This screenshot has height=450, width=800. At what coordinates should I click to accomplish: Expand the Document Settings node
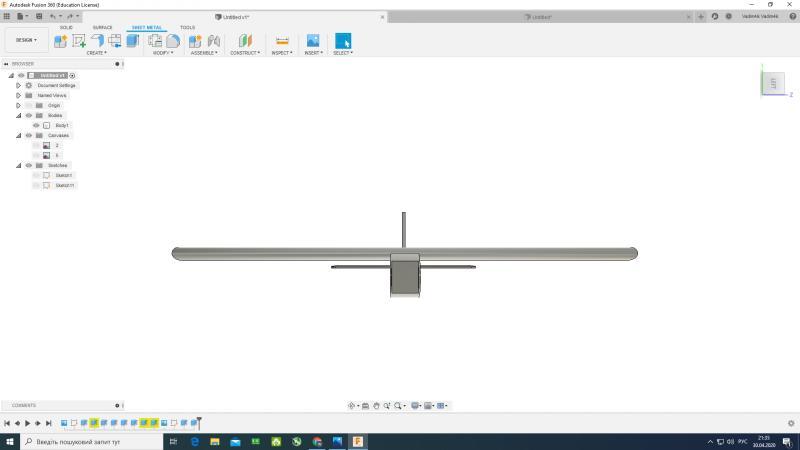tap(18, 85)
